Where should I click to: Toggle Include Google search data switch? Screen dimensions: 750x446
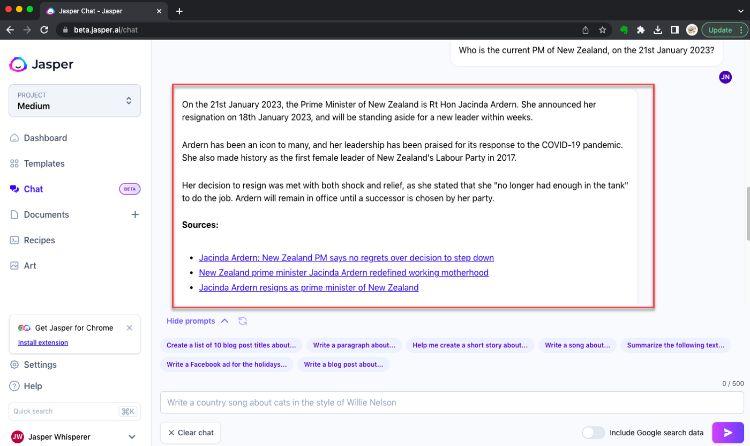[x=593, y=432]
